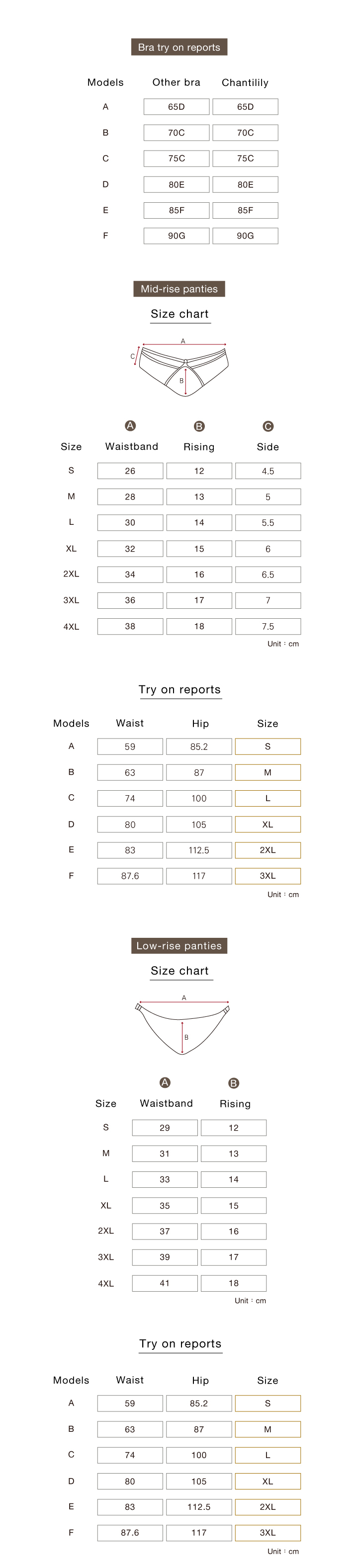Click the Mid-rise panties banner

[x=179, y=289]
